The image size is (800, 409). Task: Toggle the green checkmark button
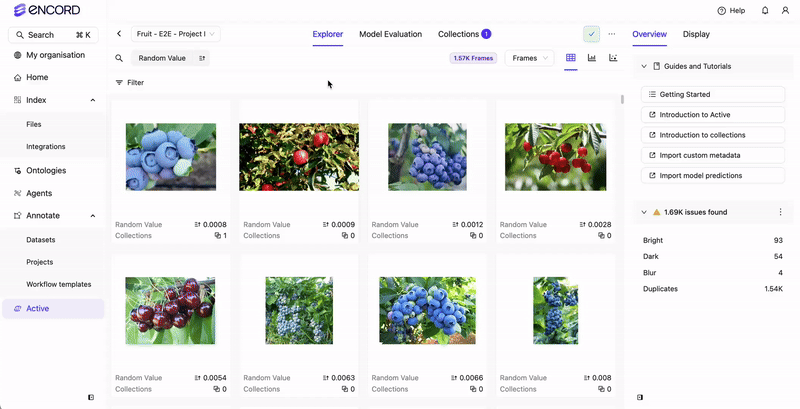tap(591, 34)
